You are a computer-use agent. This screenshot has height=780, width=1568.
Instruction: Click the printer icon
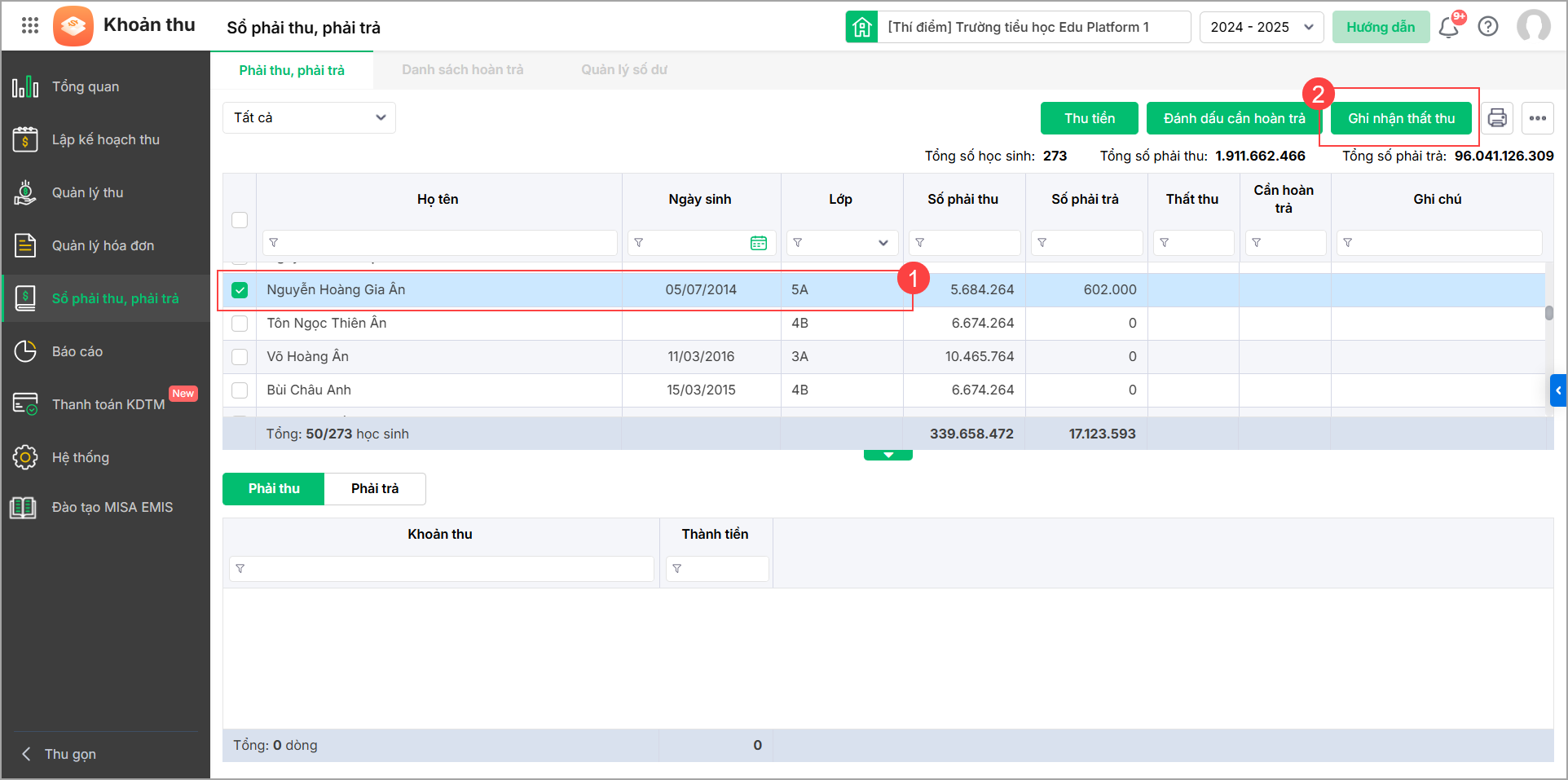(1497, 118)
